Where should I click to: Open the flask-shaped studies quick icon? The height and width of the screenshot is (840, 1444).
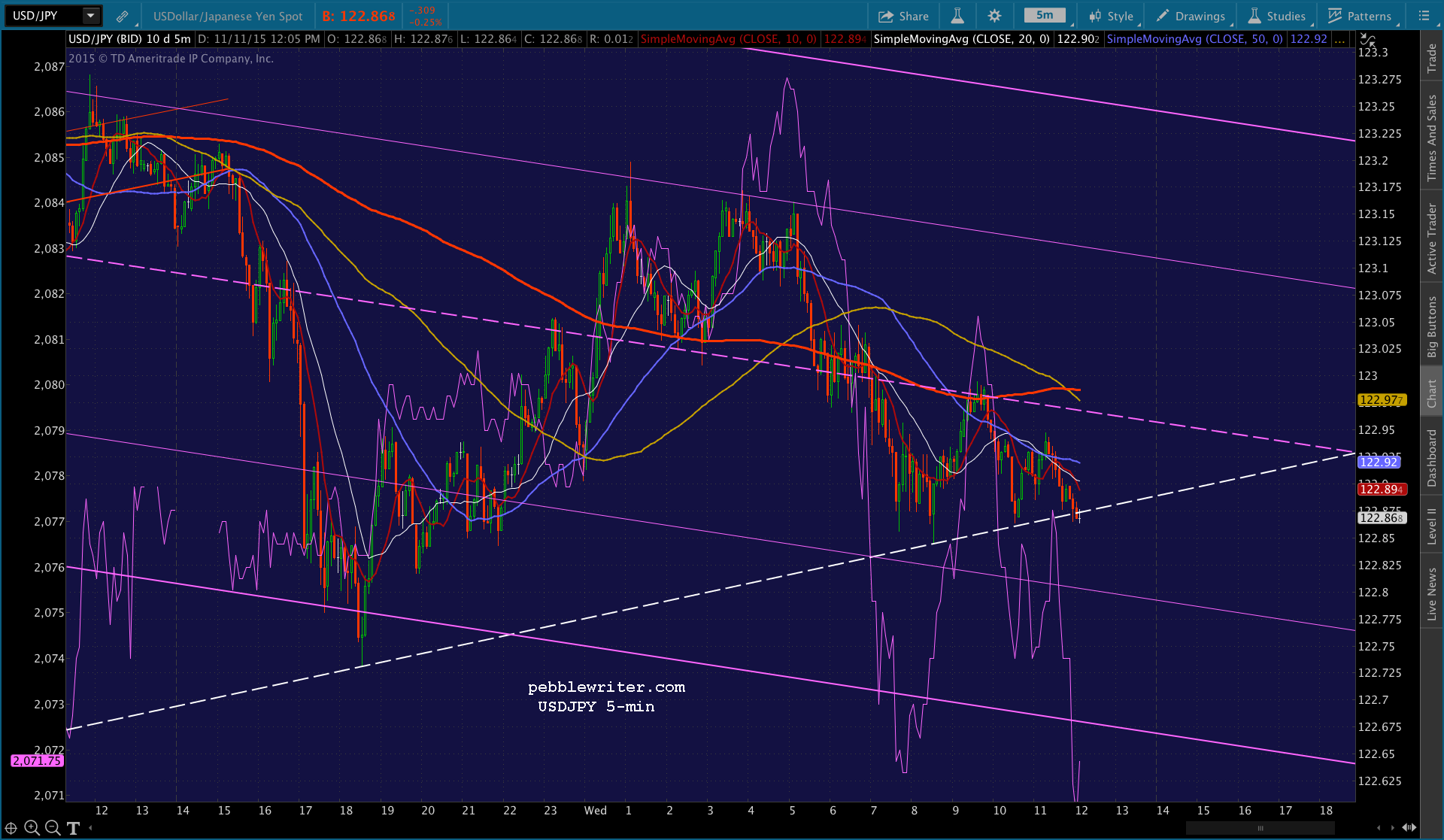click(957, 16)
